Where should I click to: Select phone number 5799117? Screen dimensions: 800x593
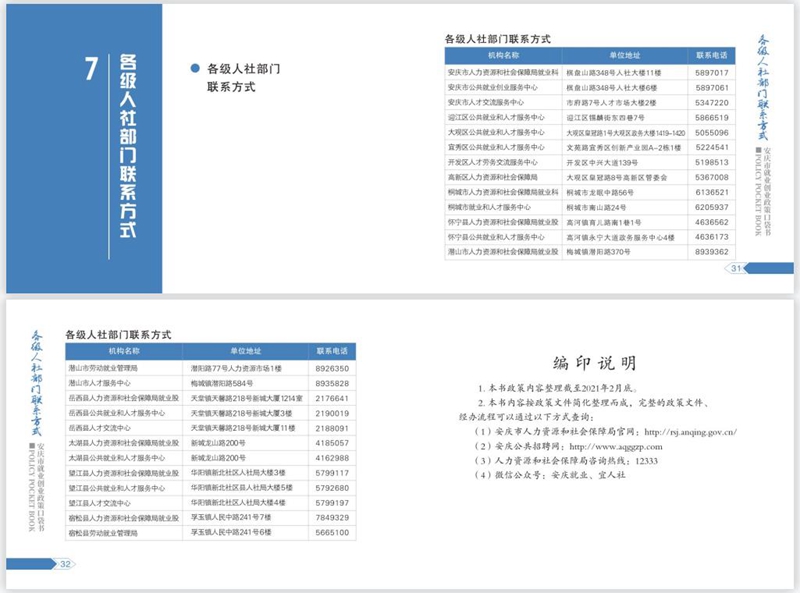332,473
